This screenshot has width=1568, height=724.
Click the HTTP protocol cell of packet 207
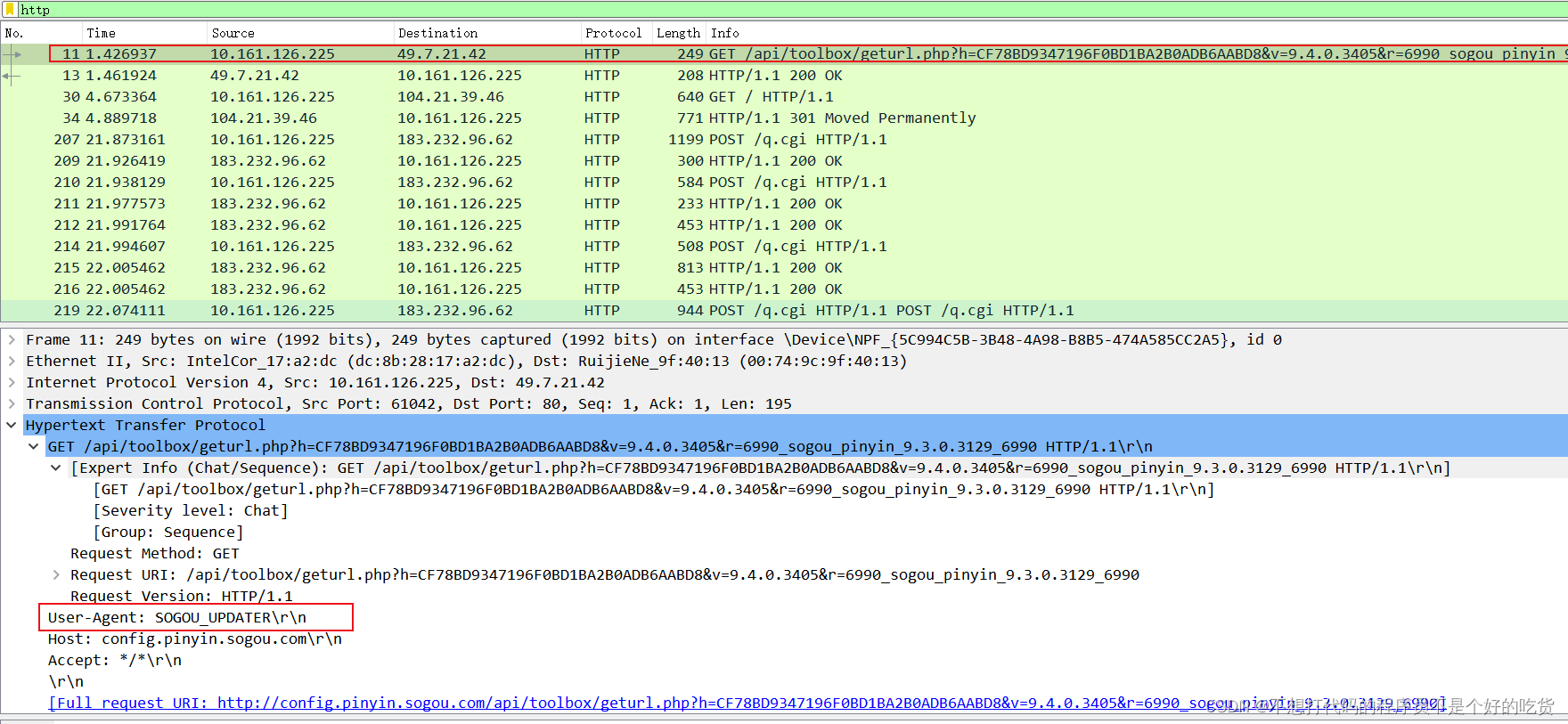tap(602, 139)
